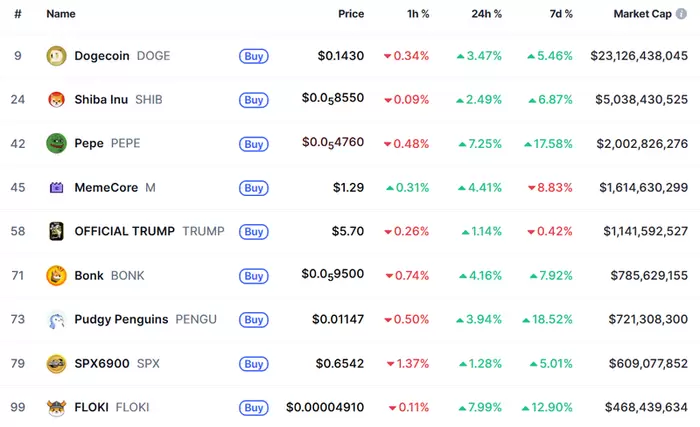The image size is (700, 427).
Task: Click the SPX6900 coin logo
Action: click(56, 363)
